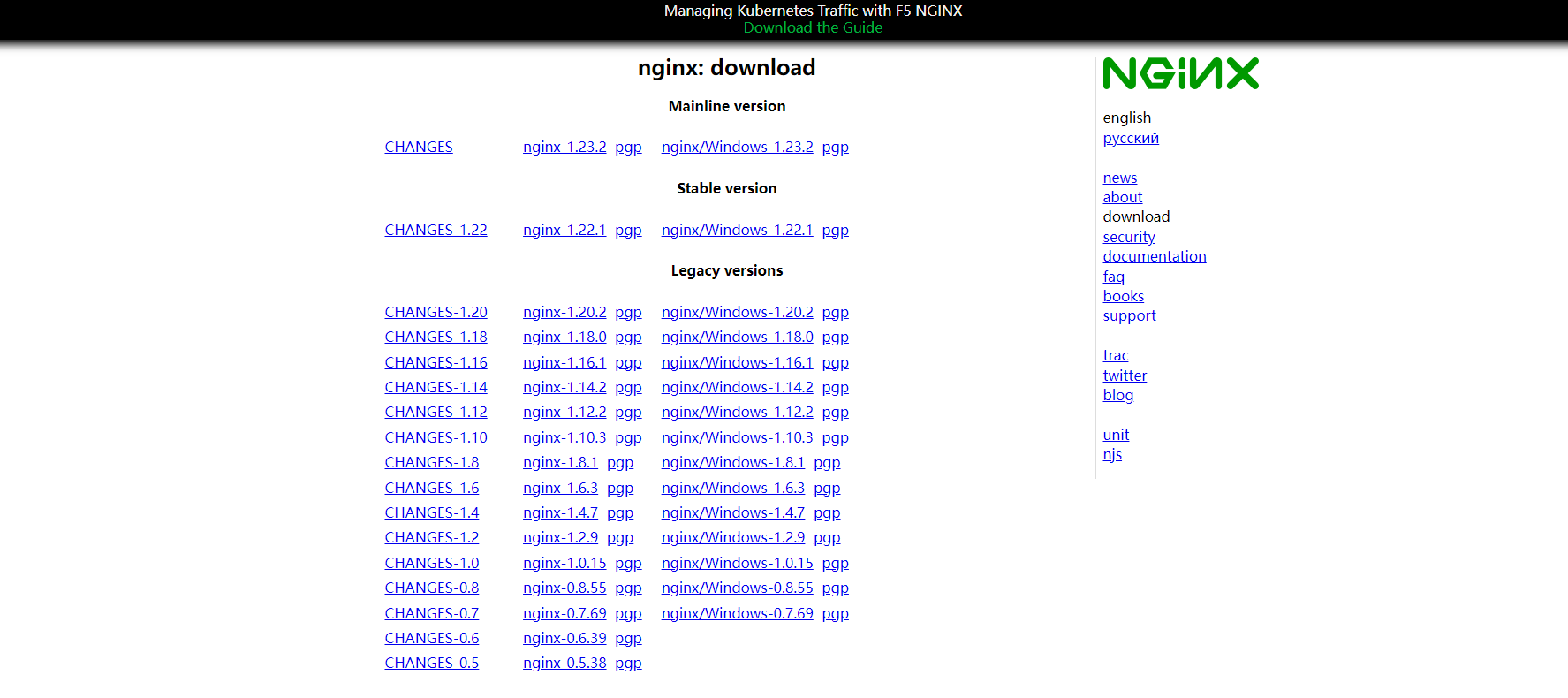Download nginx-1.16.1
The image size is (1568, 698).
point(564,362)
